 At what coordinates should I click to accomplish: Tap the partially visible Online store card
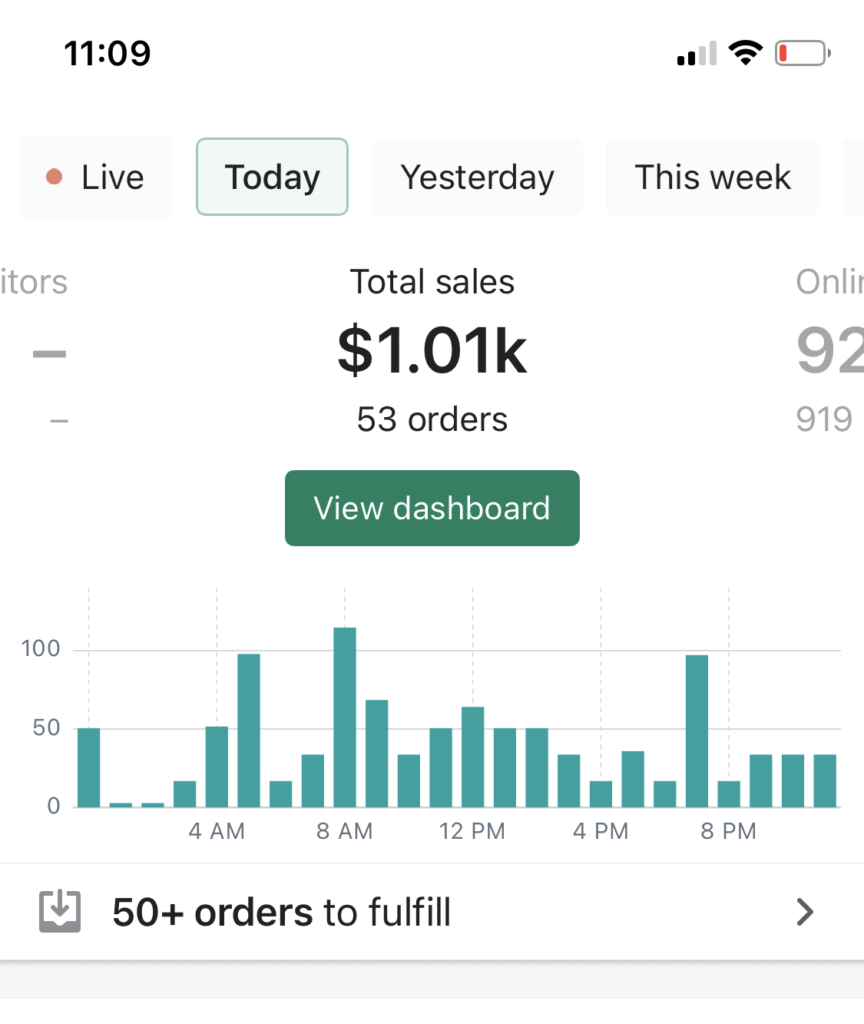tap(829, 350)
